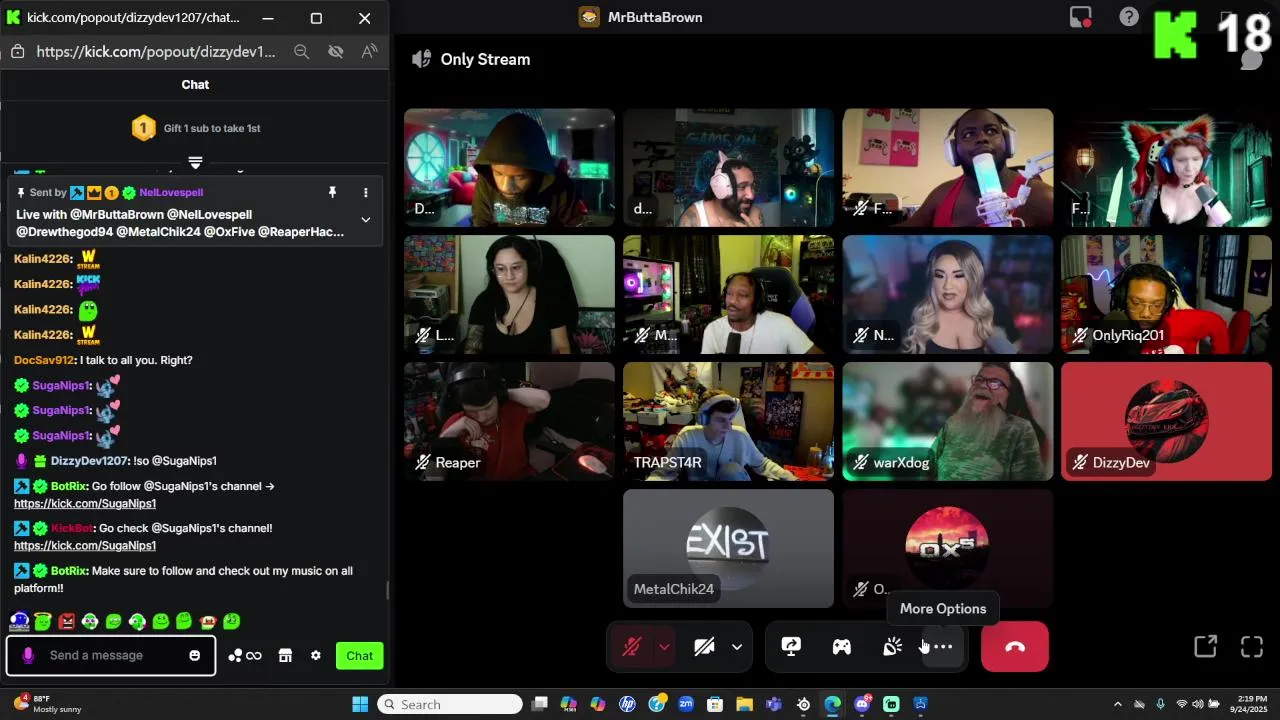Image resolution: width=1280 pixels, height=720 pixels.
Task: Open the weather widget showing 88°F
Action: [x=47, y=704]
